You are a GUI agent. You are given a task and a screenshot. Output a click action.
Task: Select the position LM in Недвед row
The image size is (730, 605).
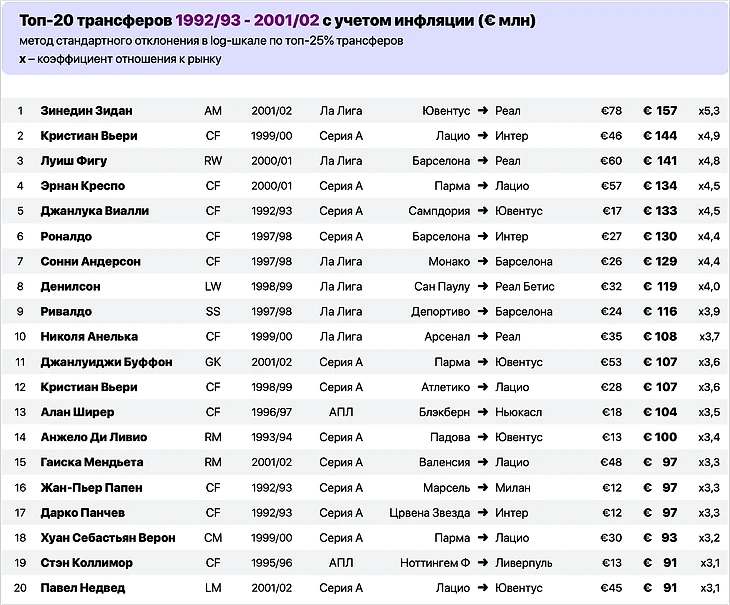pyautogui.click(x=213, y=588)
